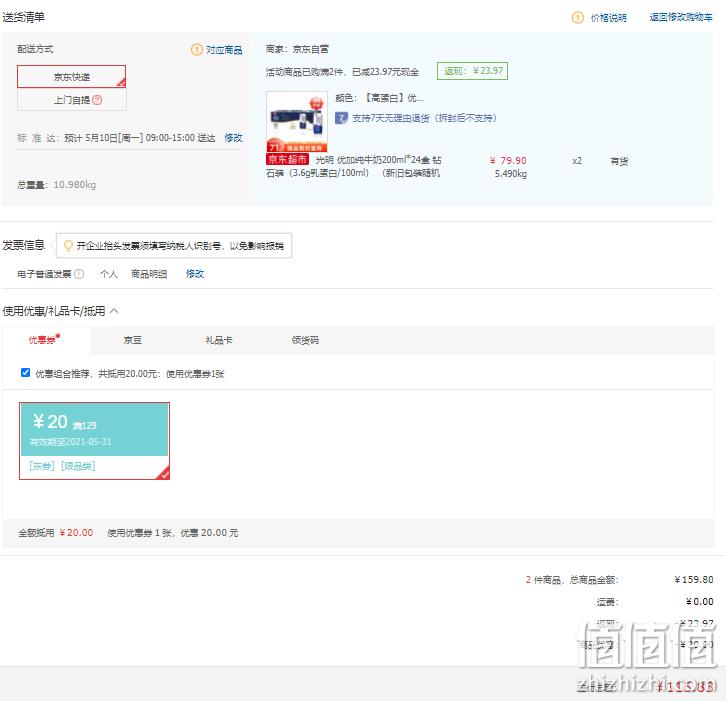Toggle 优惠组合推荐 checkbox
This screenshot has width=726, height=701.
point(25,373)
